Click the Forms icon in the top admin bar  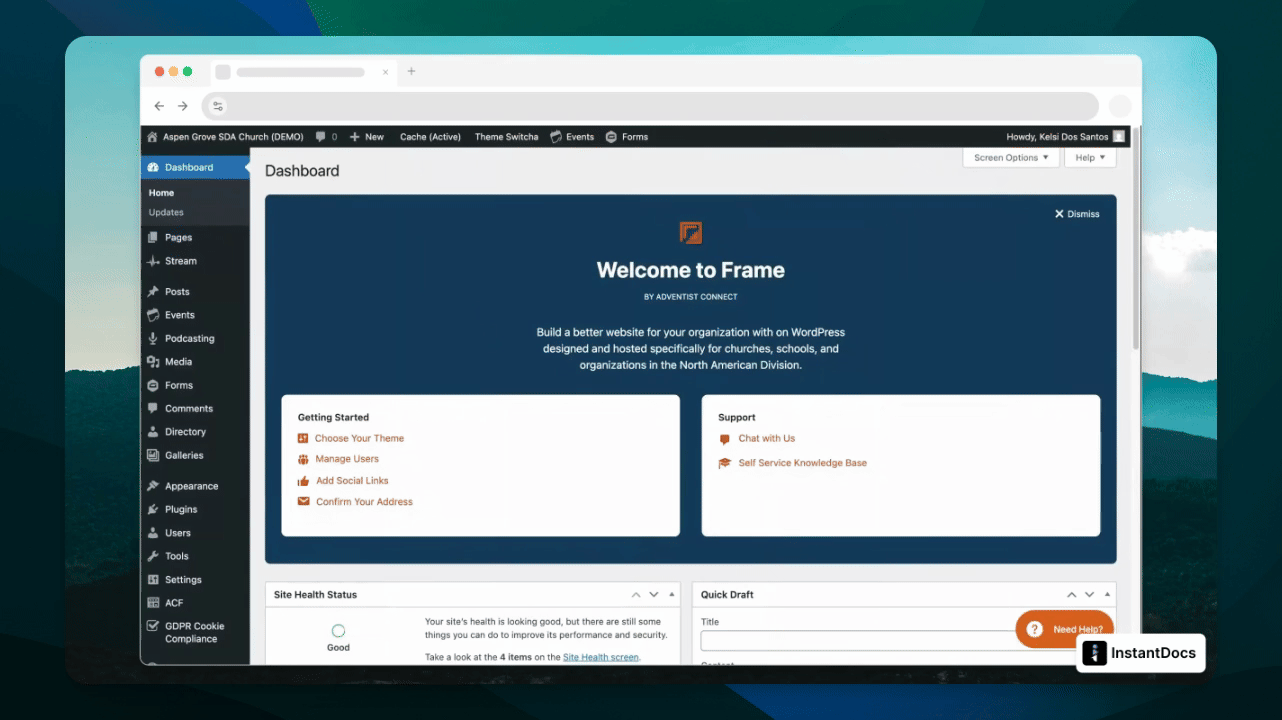pyautogui.click(x=611, y=137)
